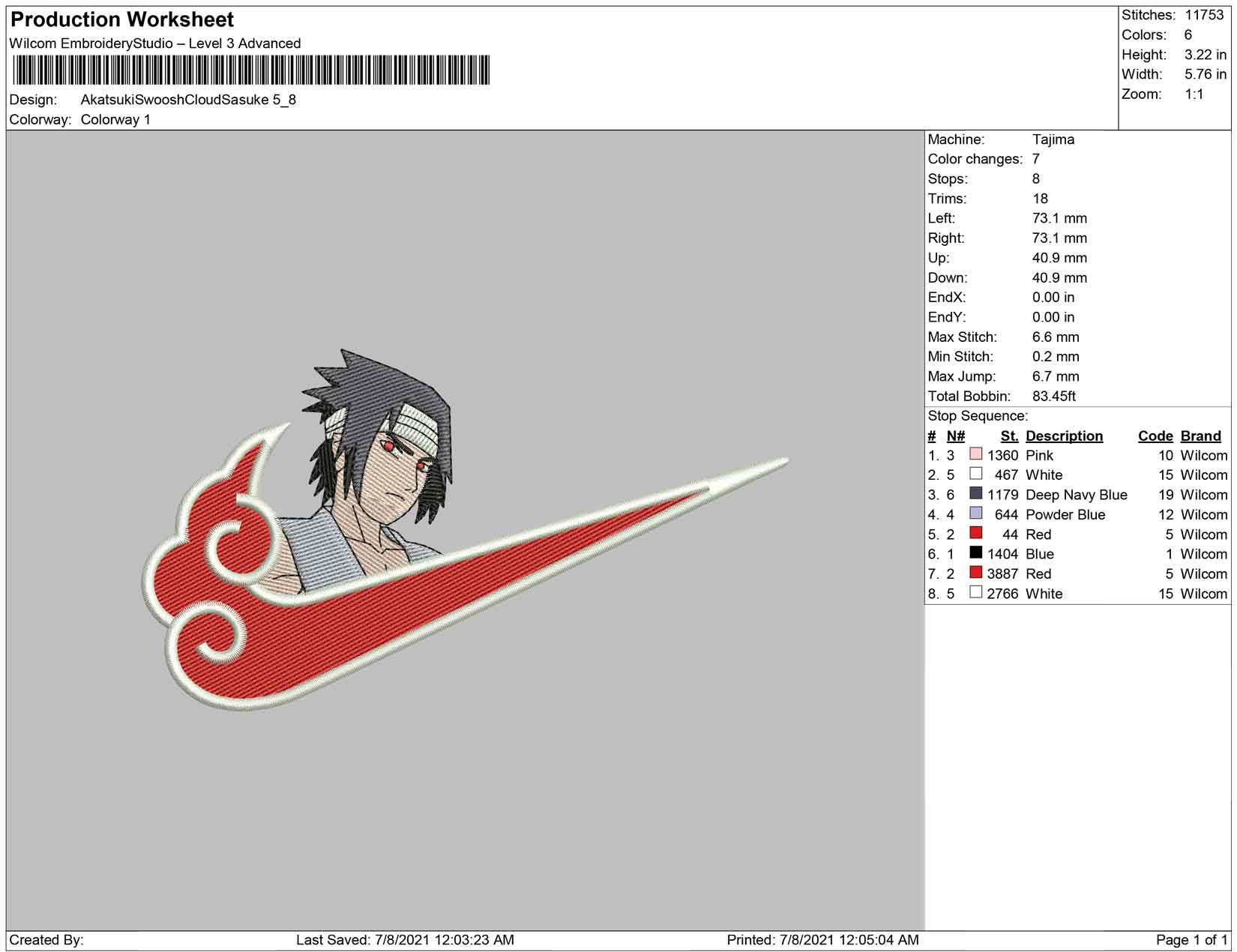Click the White swatch in stop 8

[975, 592]
